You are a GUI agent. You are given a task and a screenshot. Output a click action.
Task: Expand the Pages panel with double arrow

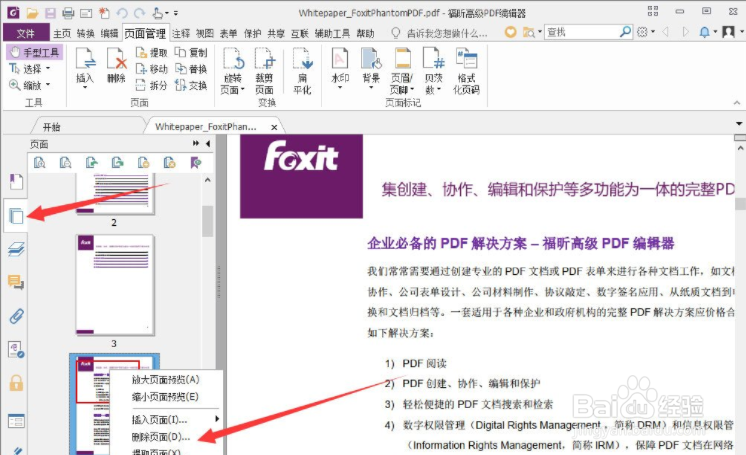pyautogui.click(x=196, y=143)
